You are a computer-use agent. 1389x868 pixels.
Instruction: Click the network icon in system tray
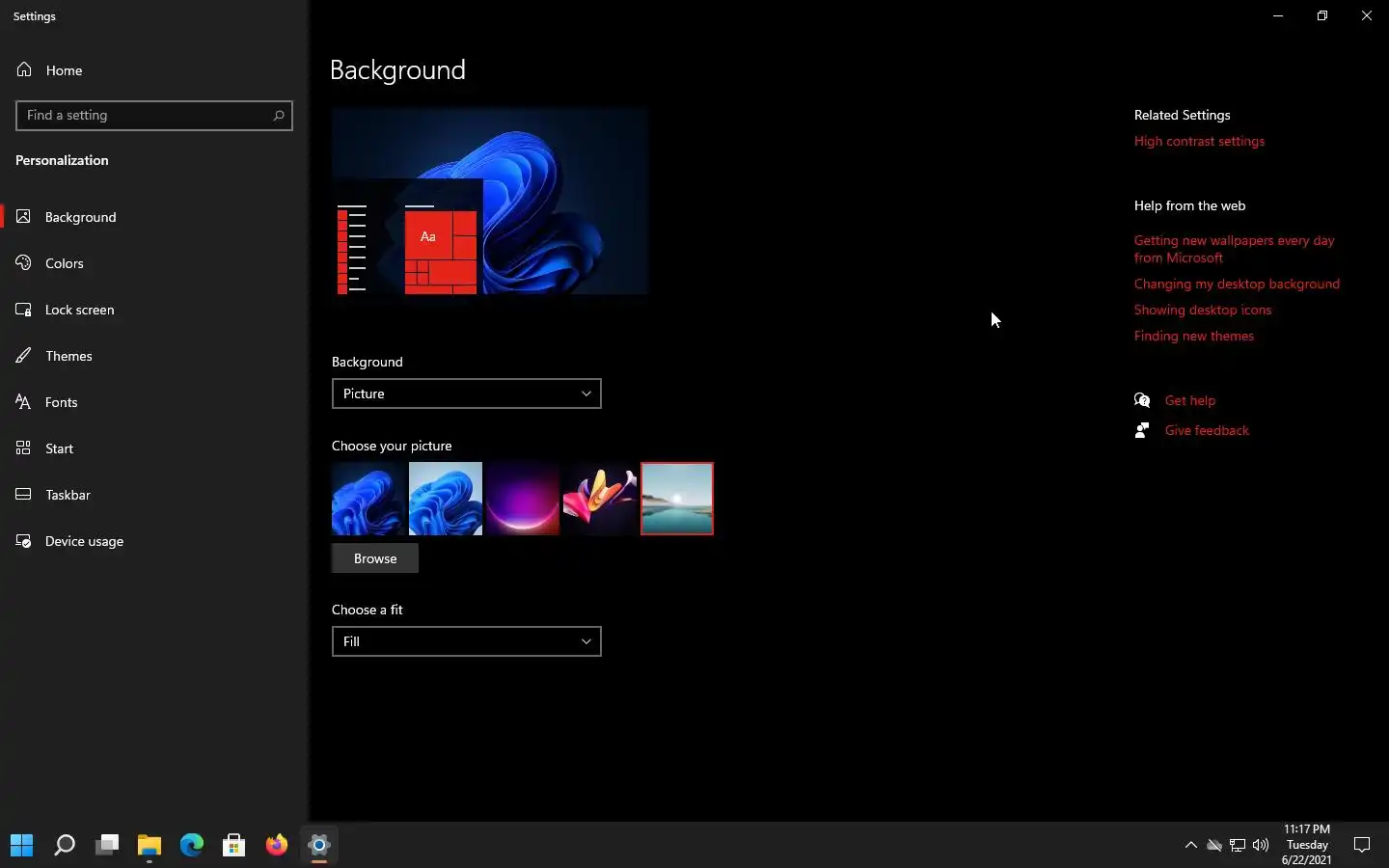(x=1238, y=846)
